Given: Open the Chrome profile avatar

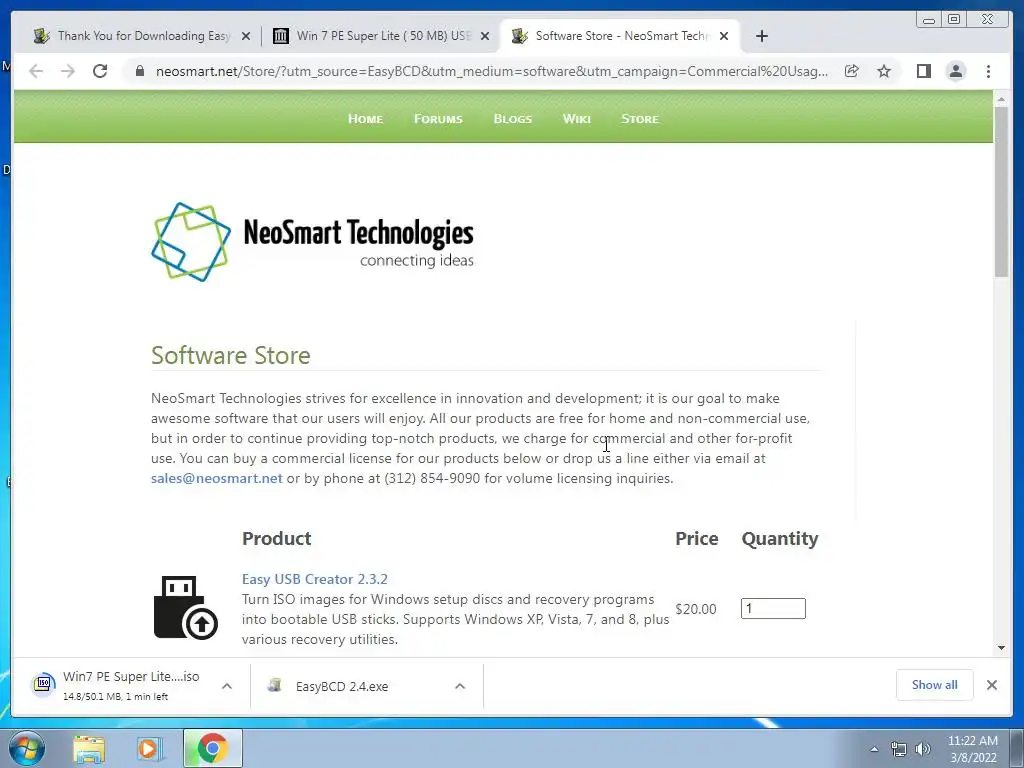Looking at the screenshot, I should pos(955,71).
